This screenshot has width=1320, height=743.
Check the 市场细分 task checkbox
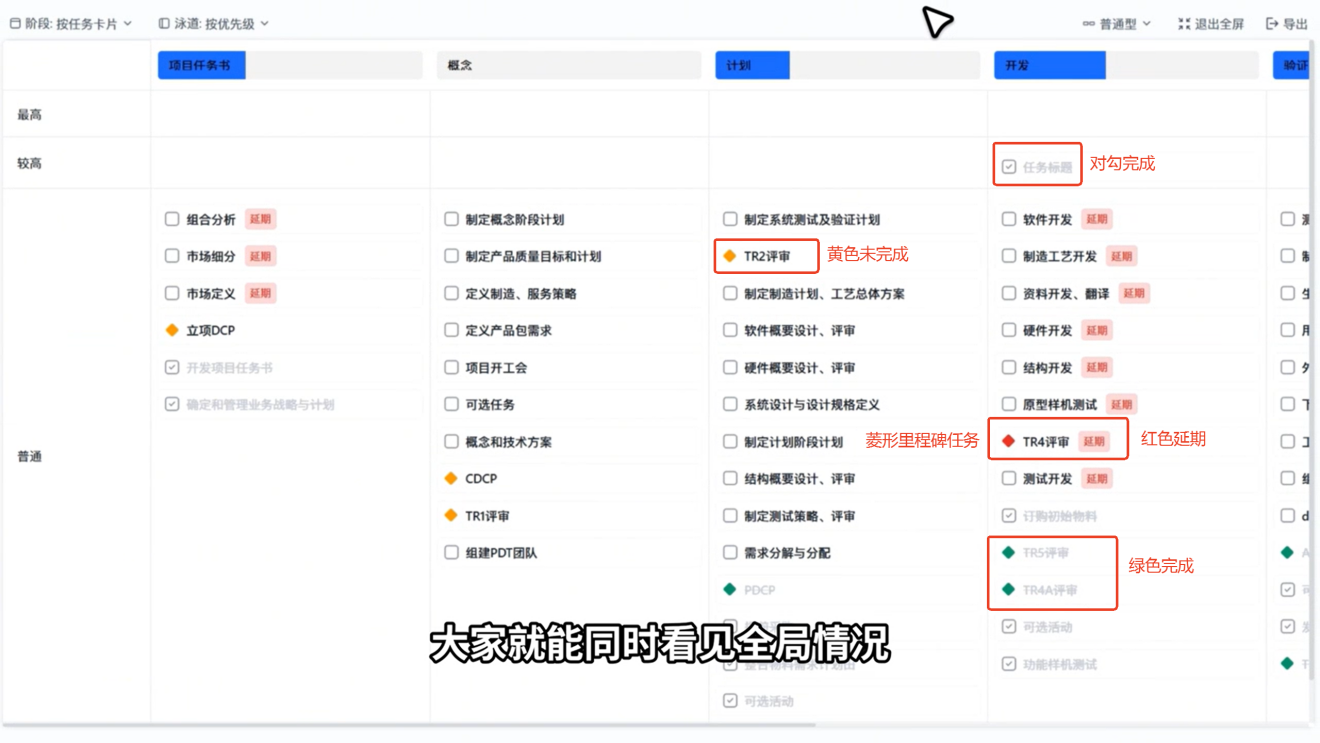[172, 256]
